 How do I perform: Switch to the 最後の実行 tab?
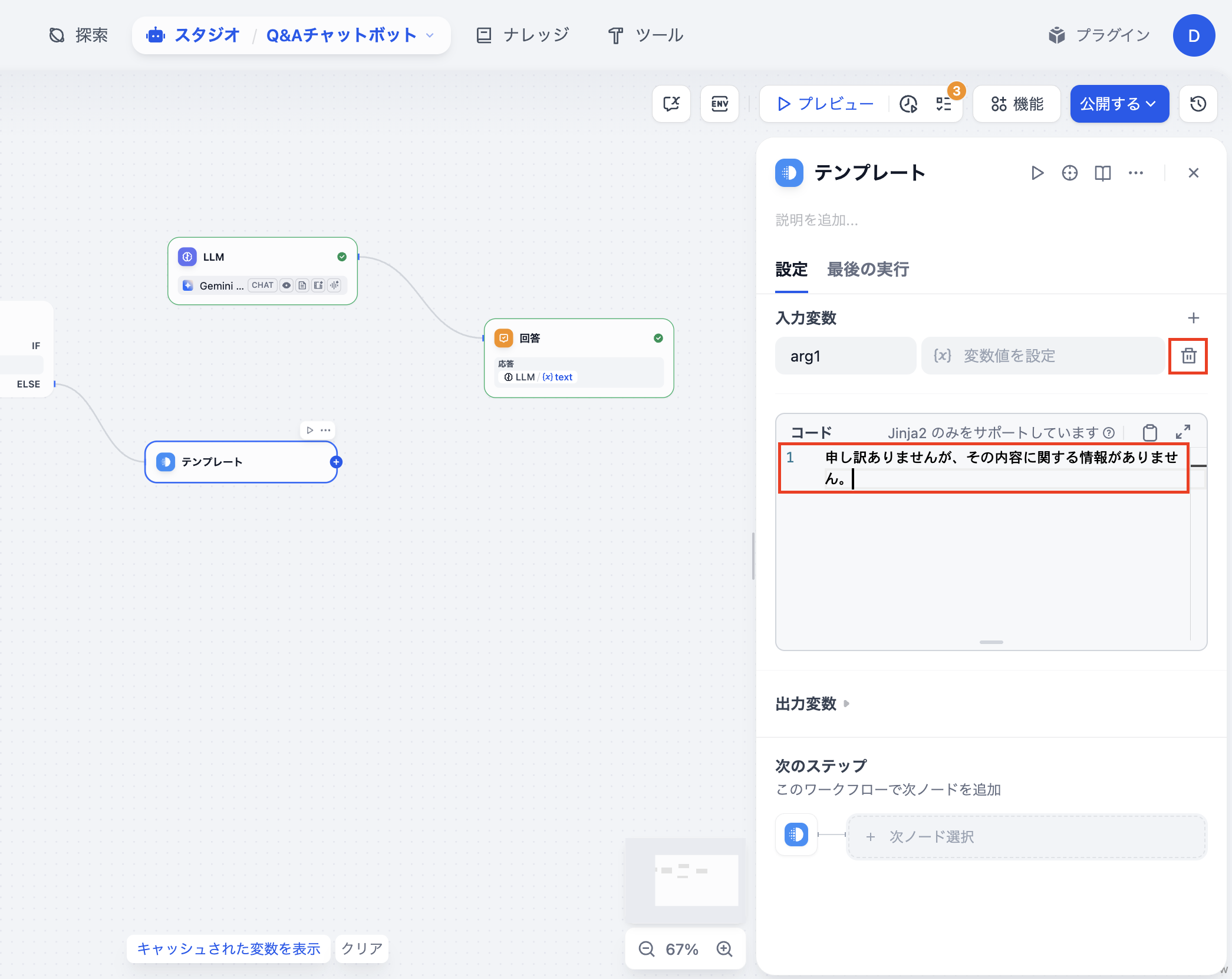[x=867, y=270]
